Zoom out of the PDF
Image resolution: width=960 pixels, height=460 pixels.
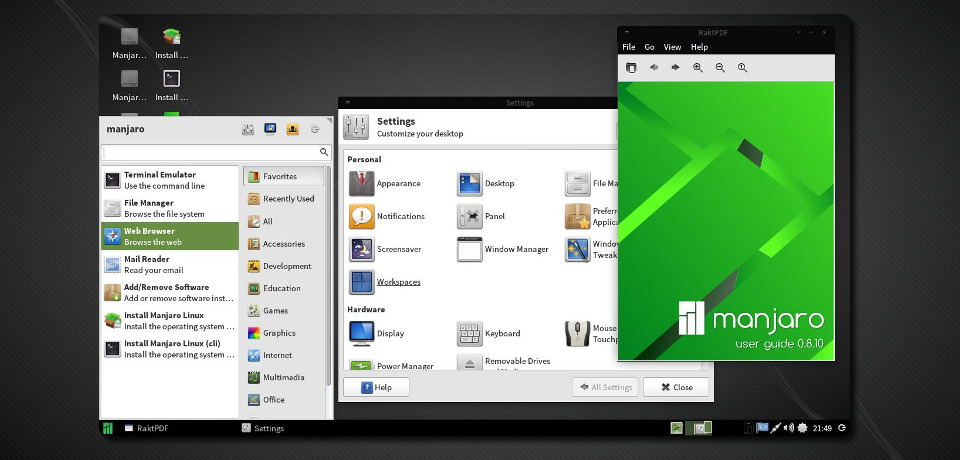point(720,67)
